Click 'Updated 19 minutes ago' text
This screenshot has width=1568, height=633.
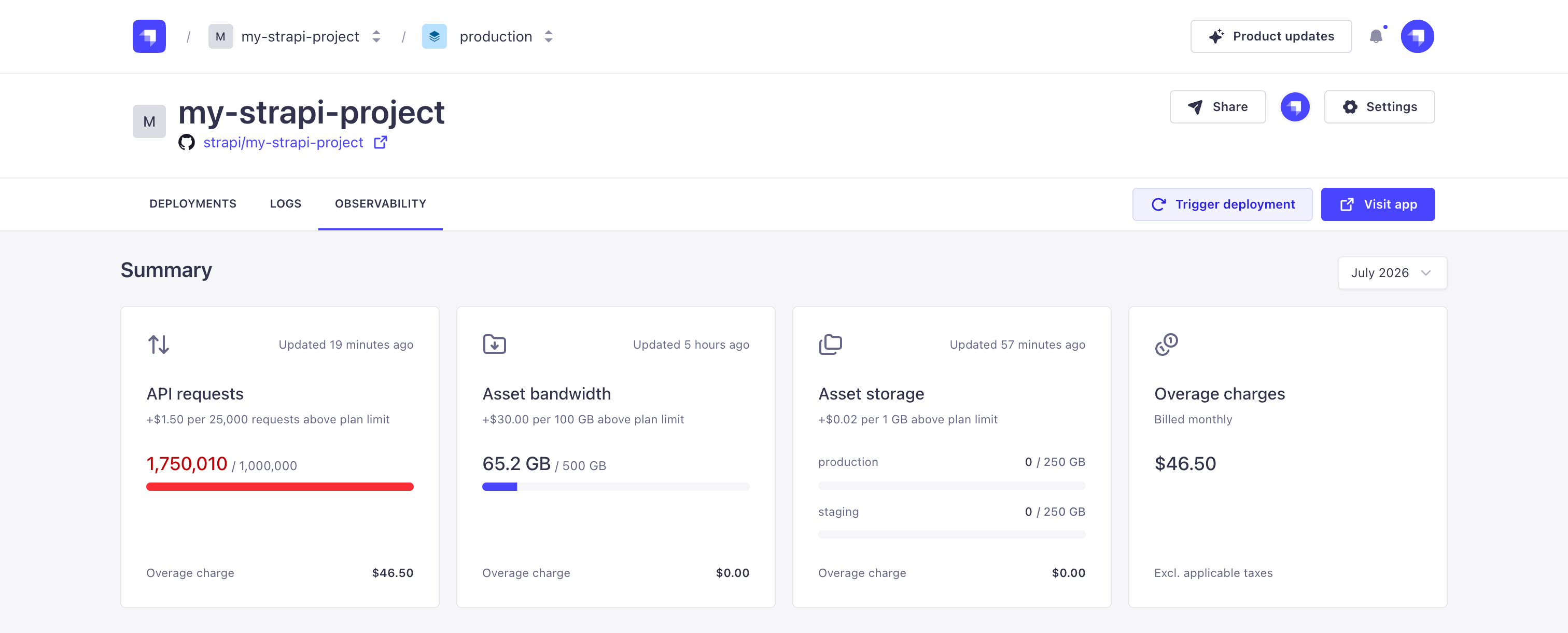pos(346,345)
